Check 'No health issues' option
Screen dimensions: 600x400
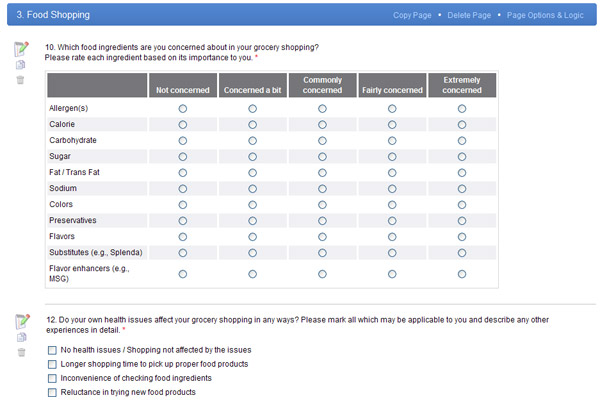(x=52, y=350)
